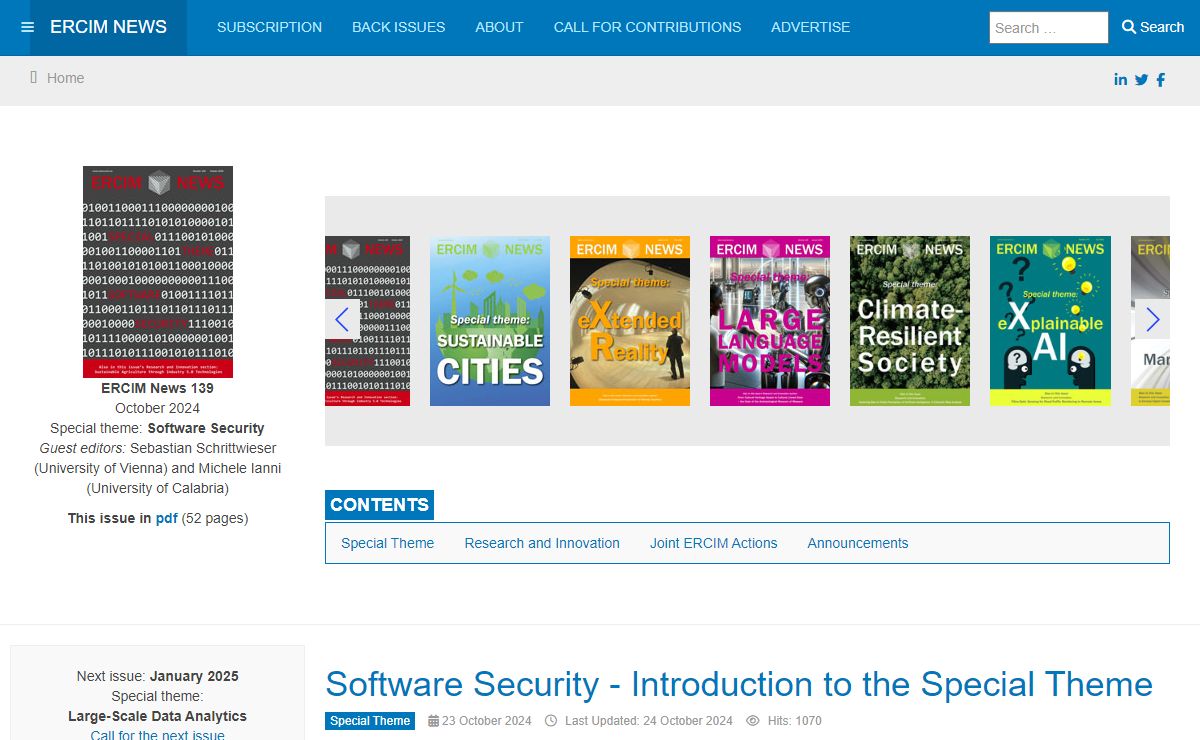Viewport: 1200px width, 740px height.
Task: Click ERCIM NEWS site logo
Action: pos(108,28)
